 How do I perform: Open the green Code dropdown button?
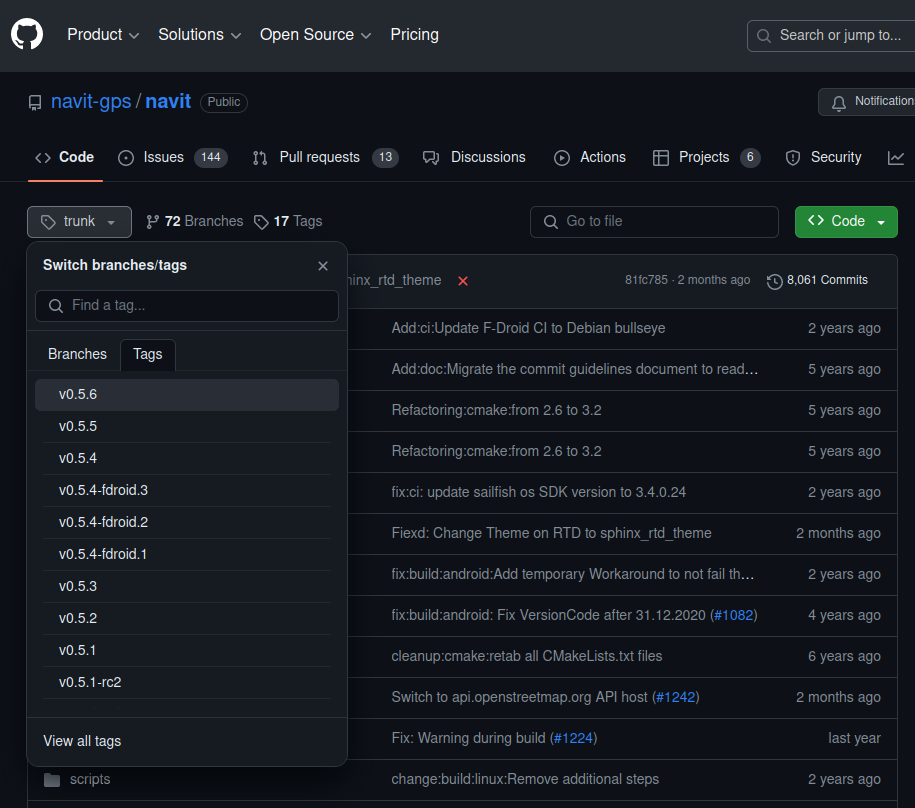(846, 222)
